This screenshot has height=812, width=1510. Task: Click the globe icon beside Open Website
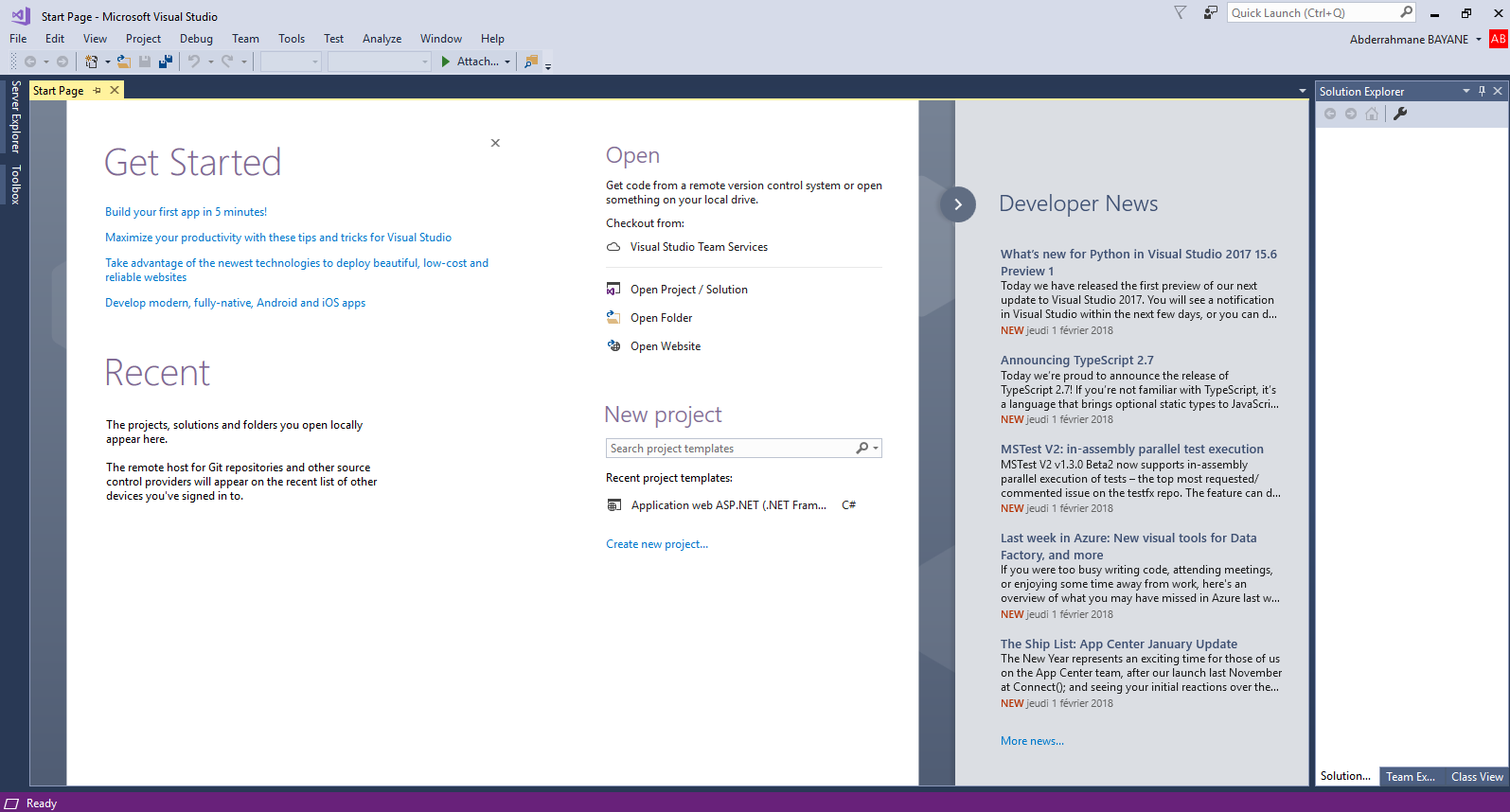pyautogui.click(x=613, y=346)
